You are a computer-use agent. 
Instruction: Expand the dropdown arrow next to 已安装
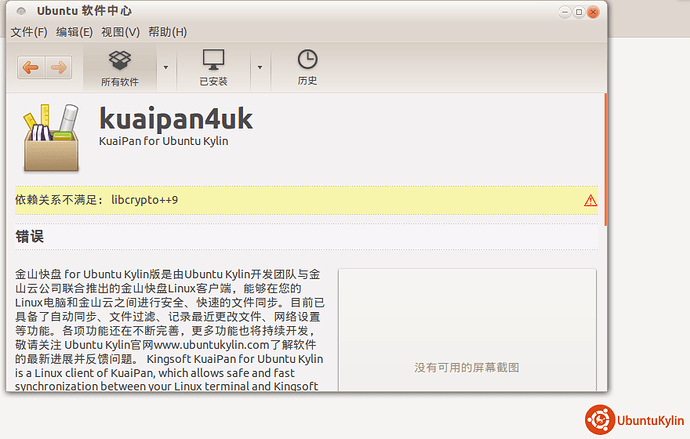(260, 67)
